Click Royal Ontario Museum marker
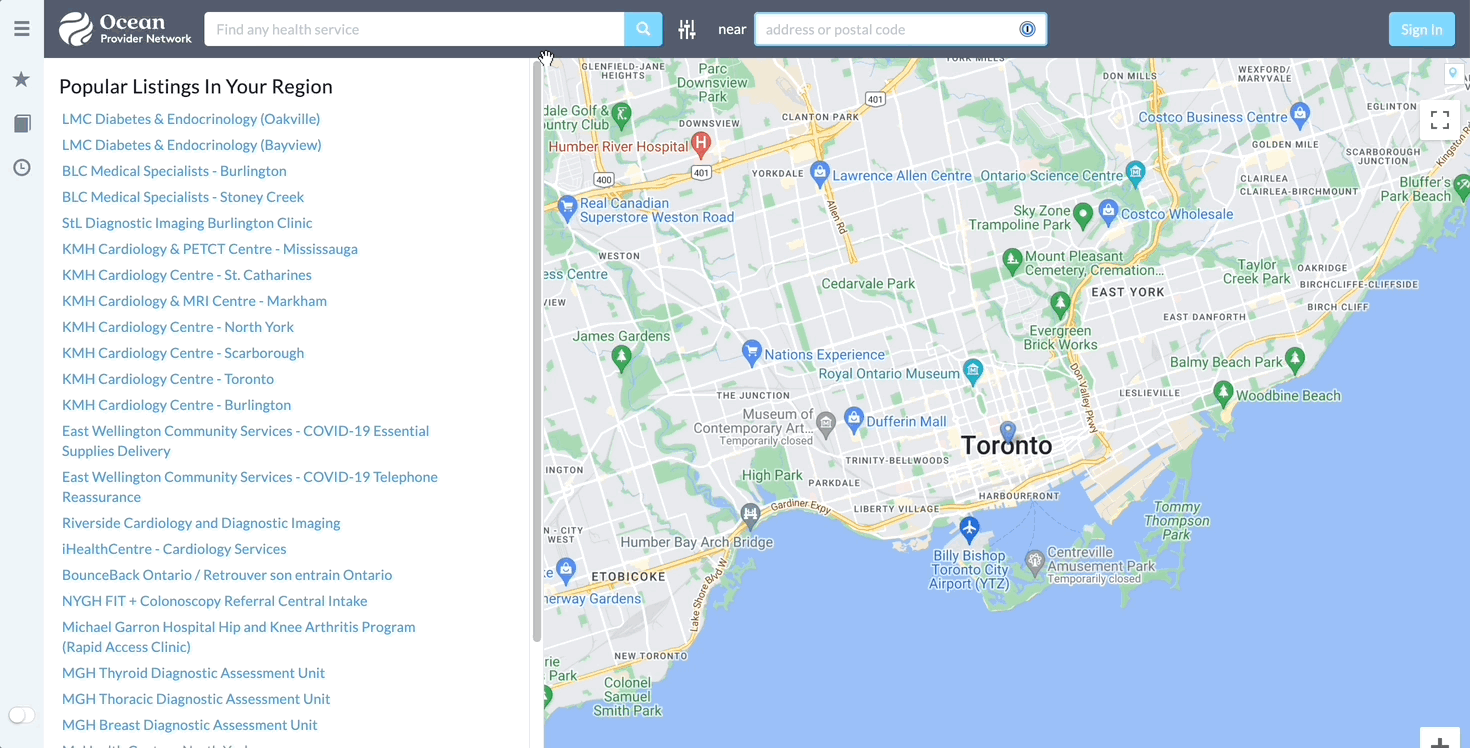Screen dimensions: 1470x748 pos(972,372)
